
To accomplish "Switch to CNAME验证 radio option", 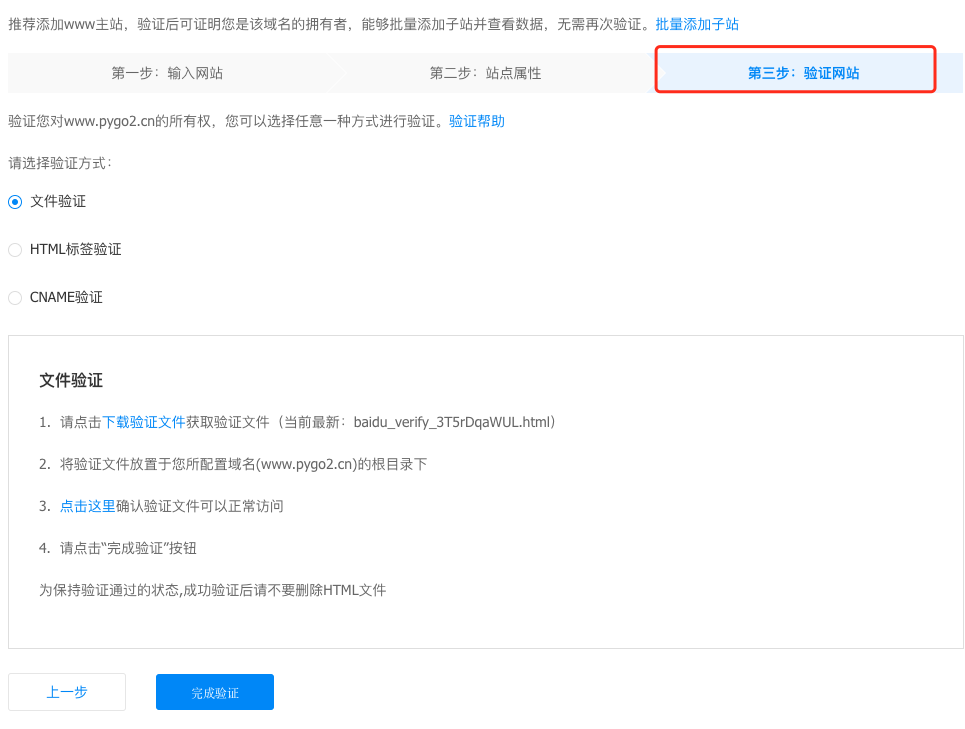I will point(15,297).
